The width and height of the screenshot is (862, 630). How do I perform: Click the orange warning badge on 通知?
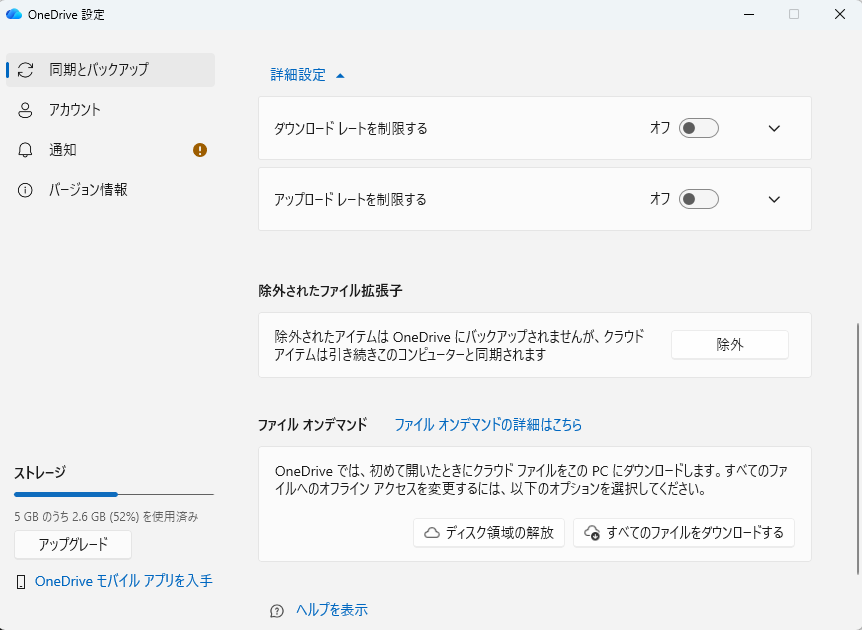point(200,150)
